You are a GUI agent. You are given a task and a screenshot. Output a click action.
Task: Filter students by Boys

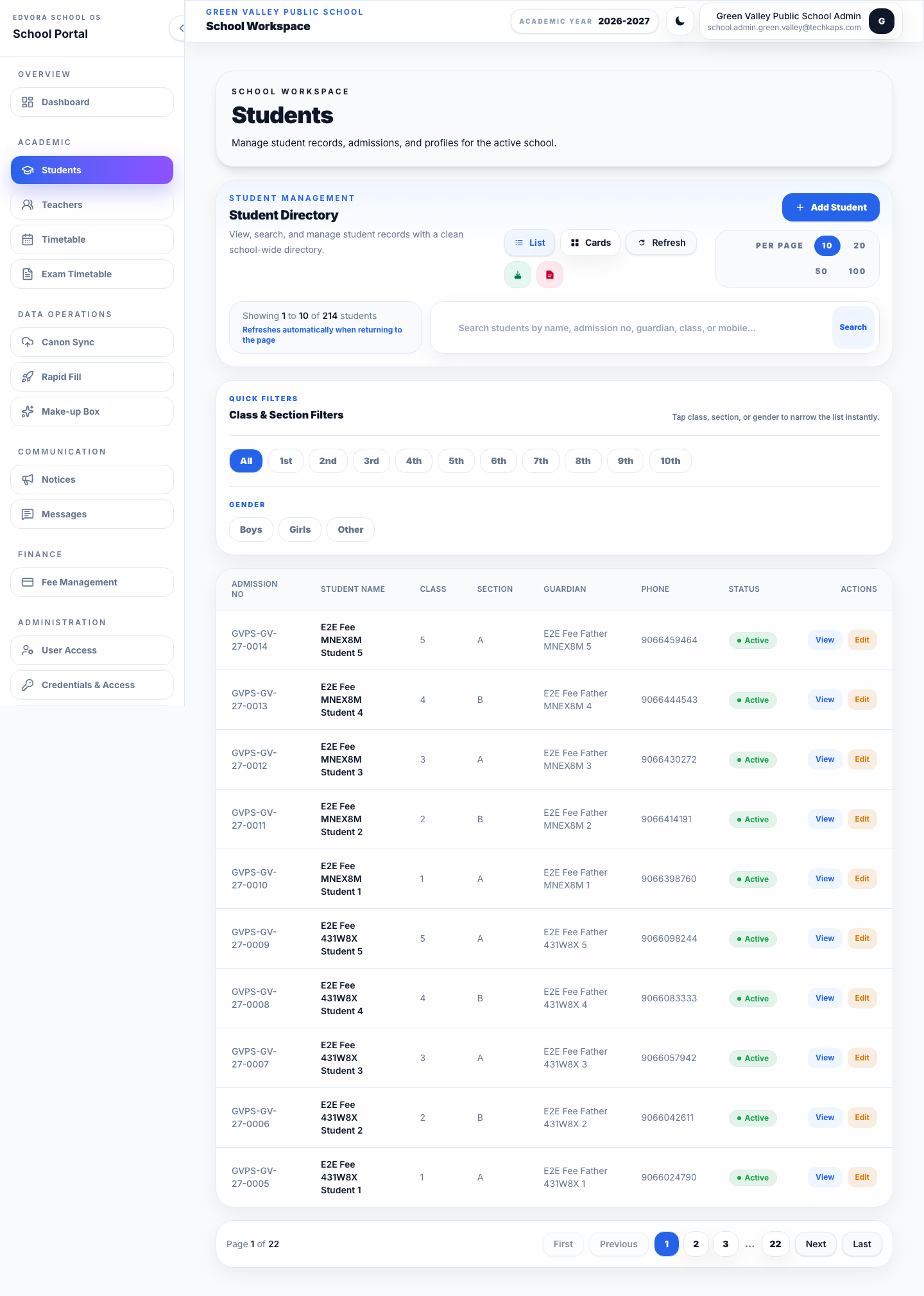[251, 530]
